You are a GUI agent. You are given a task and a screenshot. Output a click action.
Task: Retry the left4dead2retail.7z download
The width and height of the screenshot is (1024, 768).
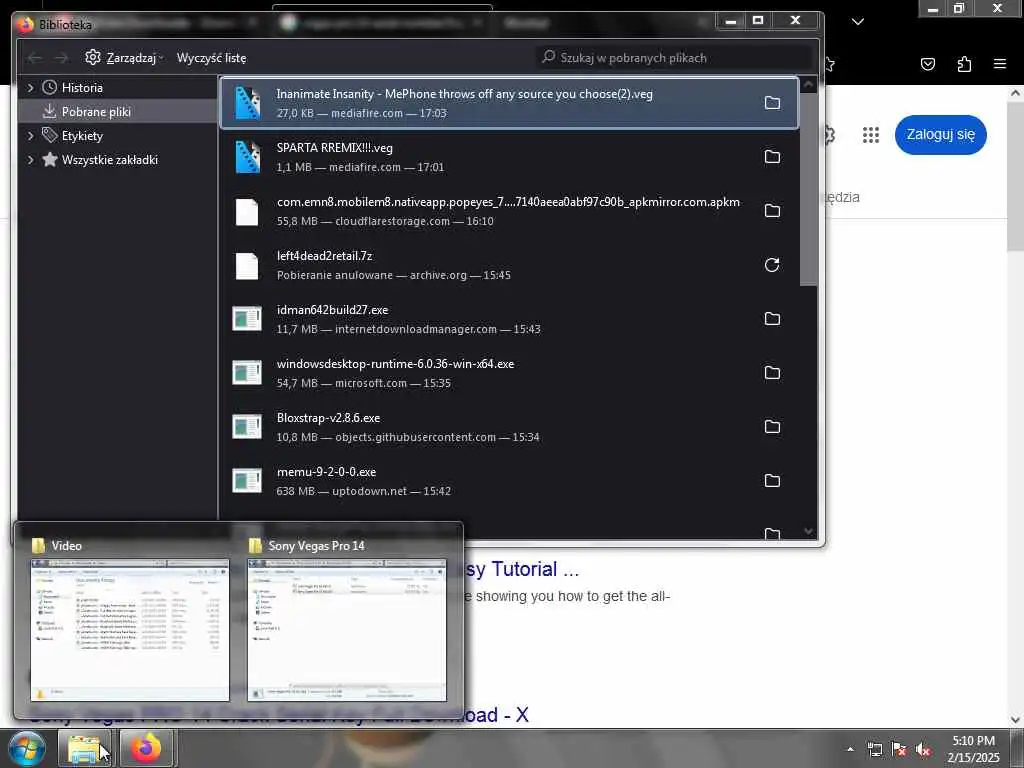(772, 264)
